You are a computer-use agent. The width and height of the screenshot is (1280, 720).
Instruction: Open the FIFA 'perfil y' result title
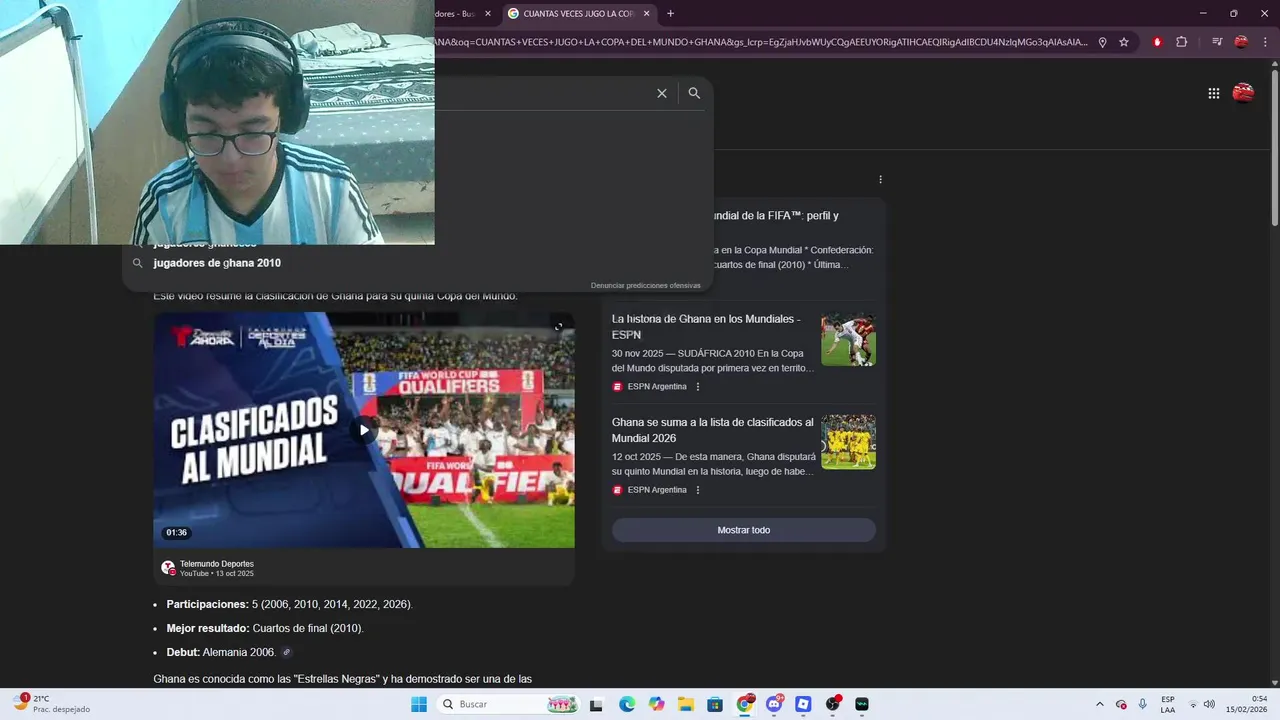775,216
